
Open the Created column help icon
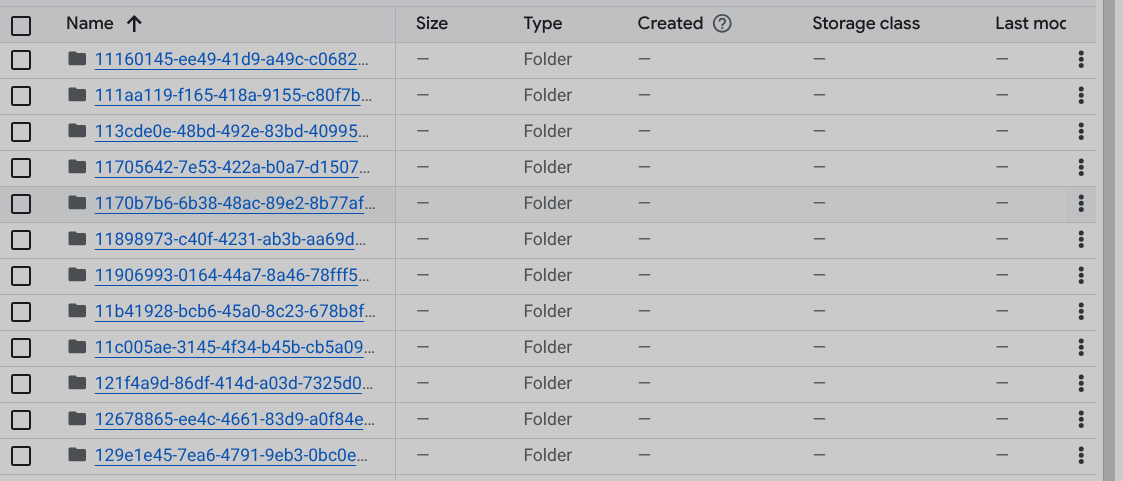722,23
